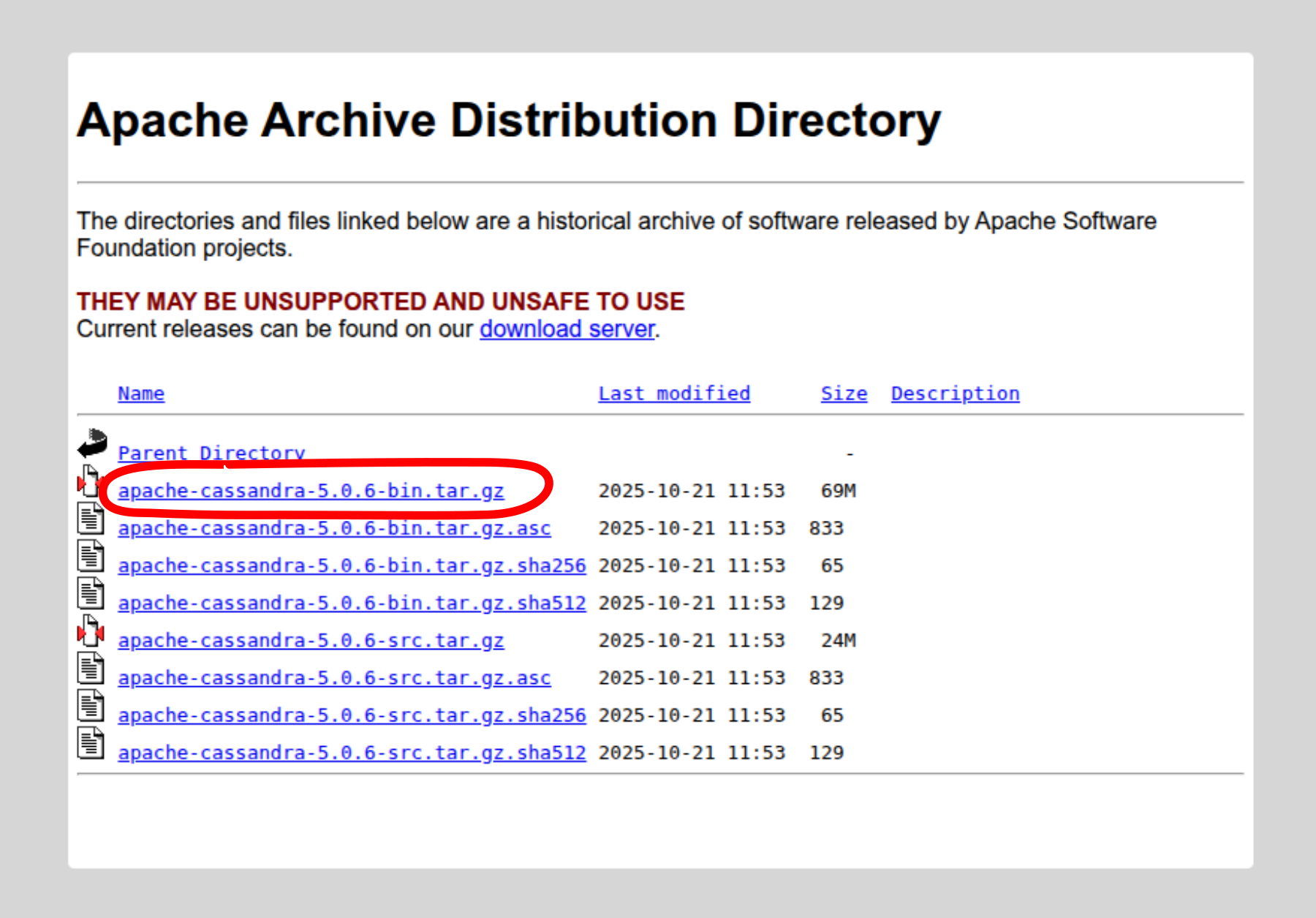The height and width of the screenshot is (918, 1316).
Task: Click the text file icon beside bin.tar.gz.asc
Action: point(91,519)
